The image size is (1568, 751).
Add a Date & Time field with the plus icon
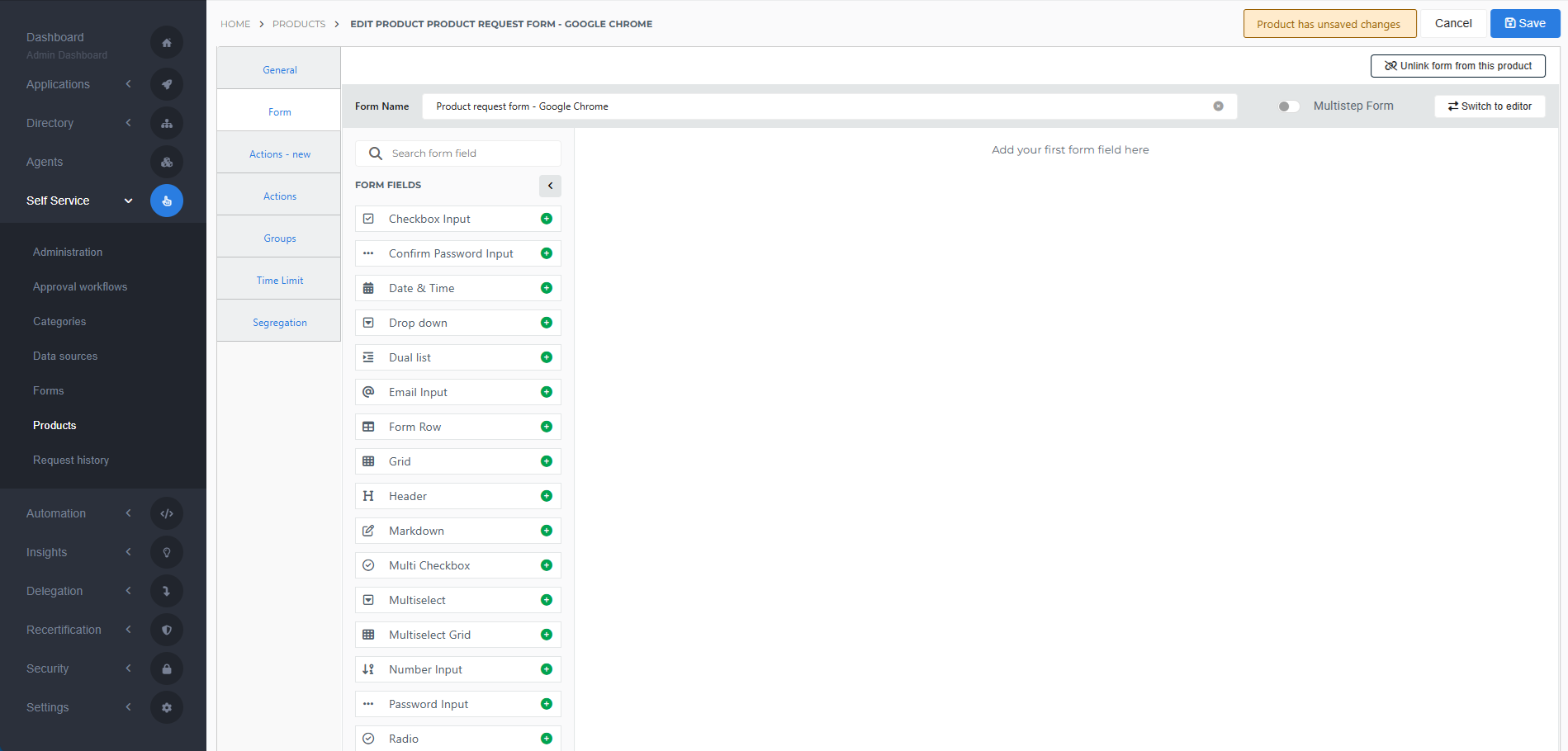(547, 288)
